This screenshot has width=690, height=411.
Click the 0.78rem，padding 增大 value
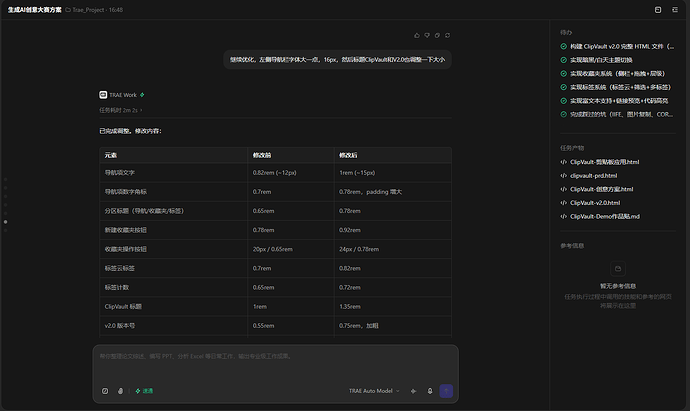point(371,192)
